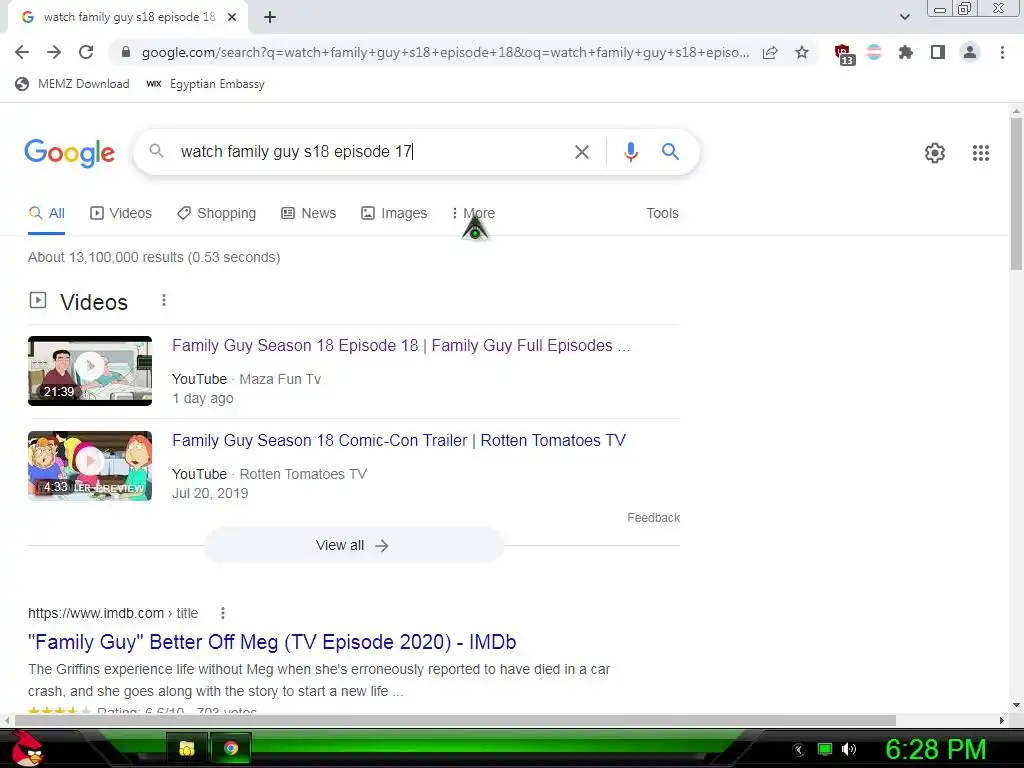Image resolution: width=1024 pixels, height=768 pixels.
Task: Open a new browser tab
Action: pos(270,18)
